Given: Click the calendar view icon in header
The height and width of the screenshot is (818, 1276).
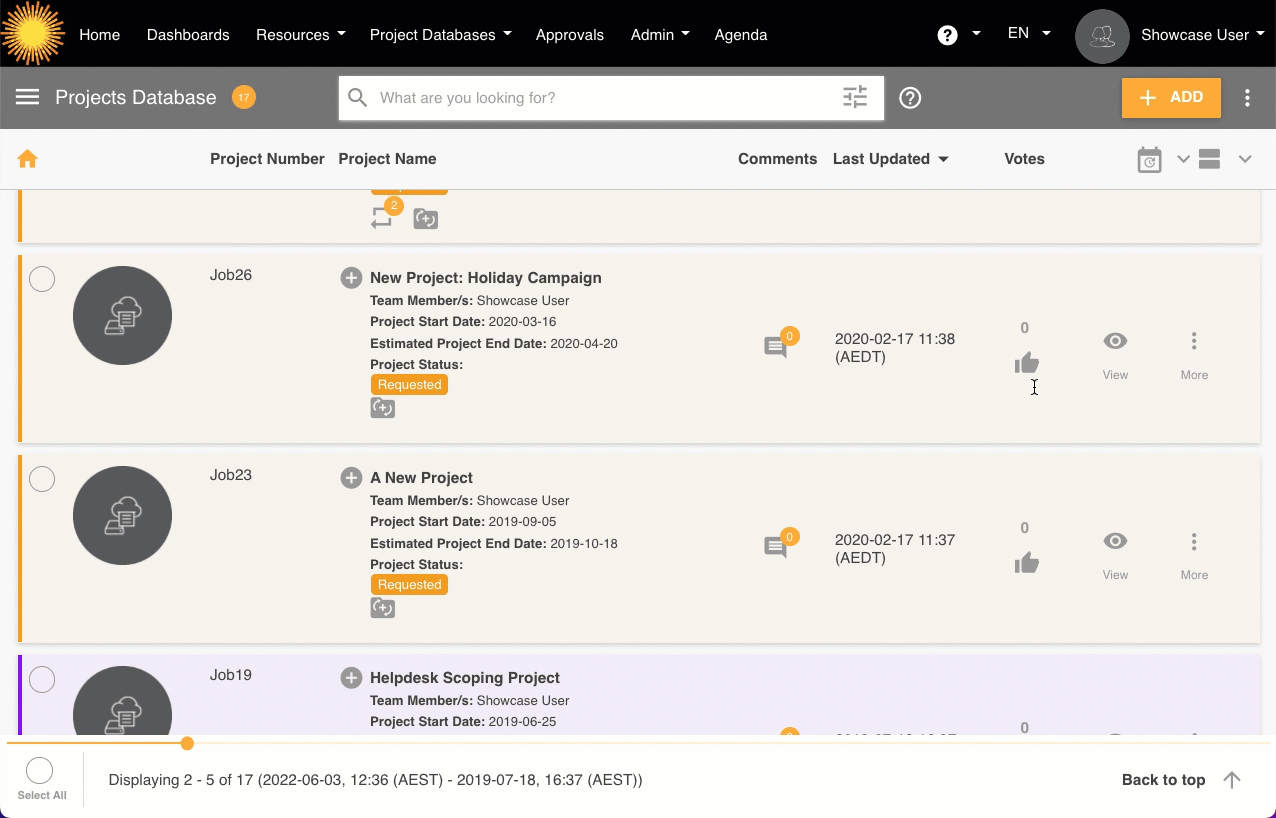Looking at the screenshot, I should tap(1149, 159).
